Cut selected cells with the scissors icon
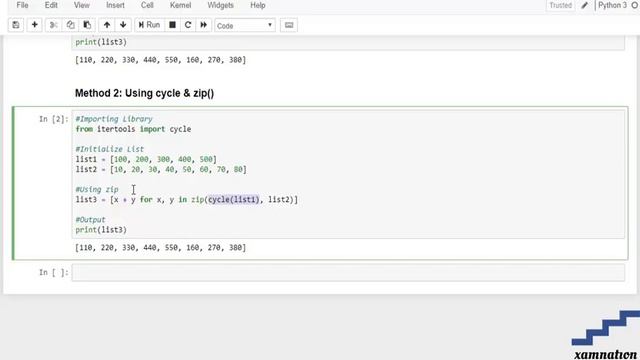 pyautogui.click(x=53, y=25)
